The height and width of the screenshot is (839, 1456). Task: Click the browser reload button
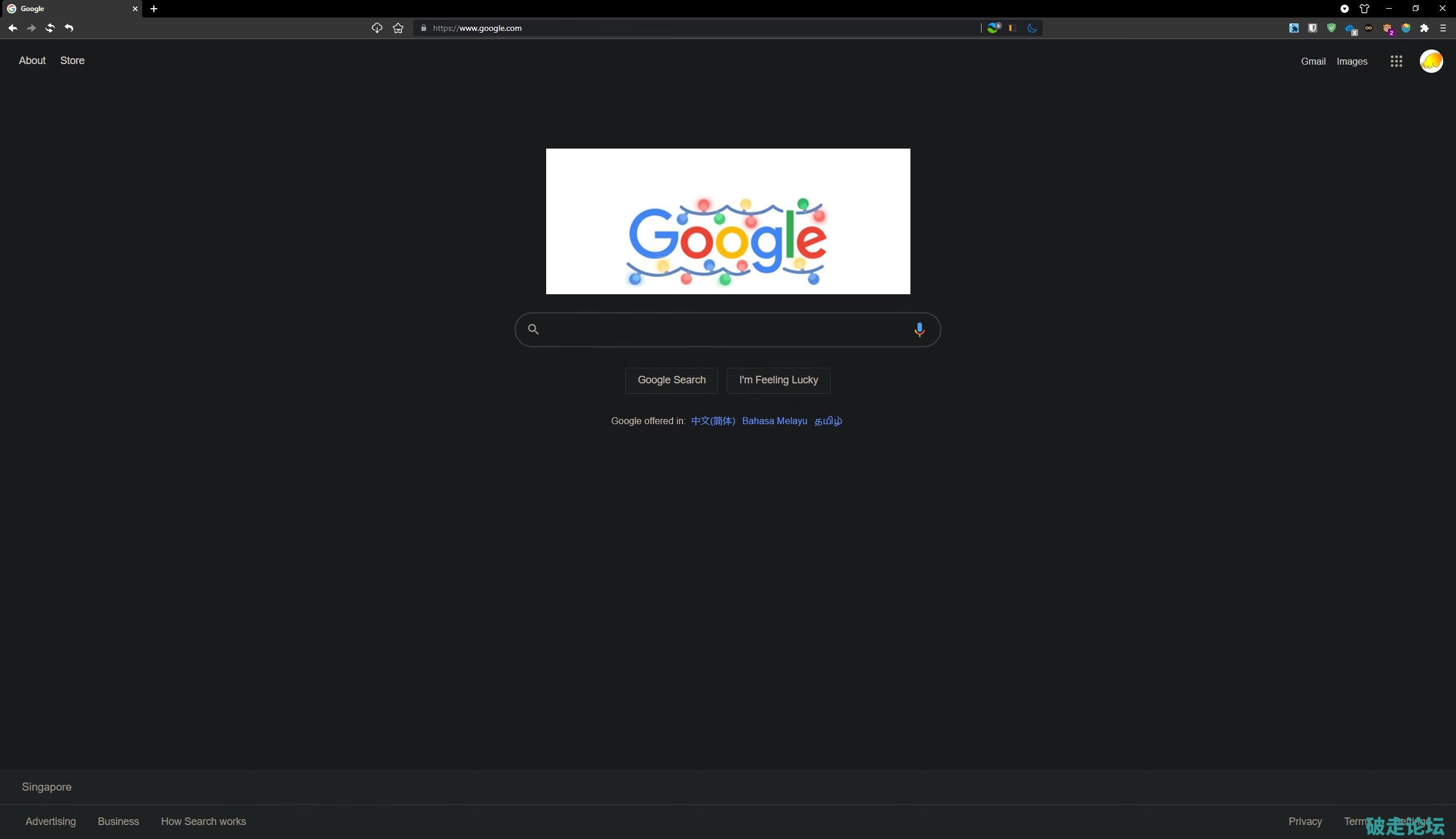pyautogui.click(x=50, y=28)
